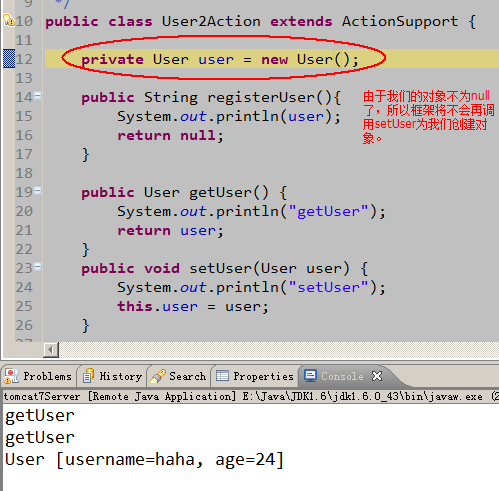
Task: Click the horizontal scrollbar left arrow
Action: [51, 350]
